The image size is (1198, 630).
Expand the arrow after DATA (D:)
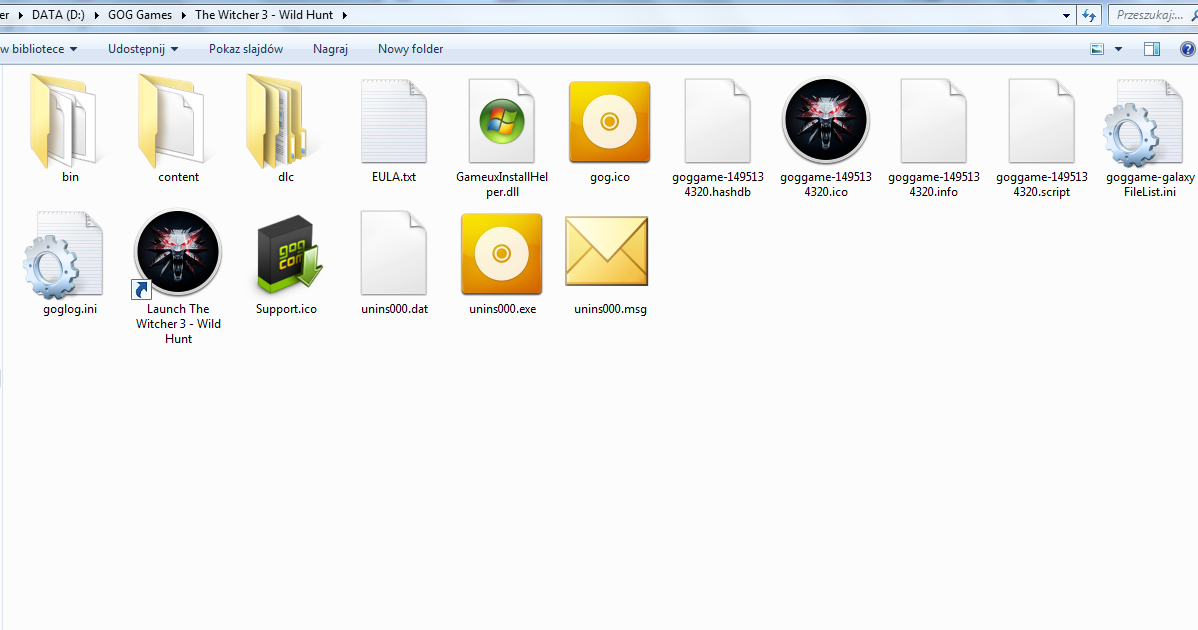pyautogui.click(x=97, y=15)
